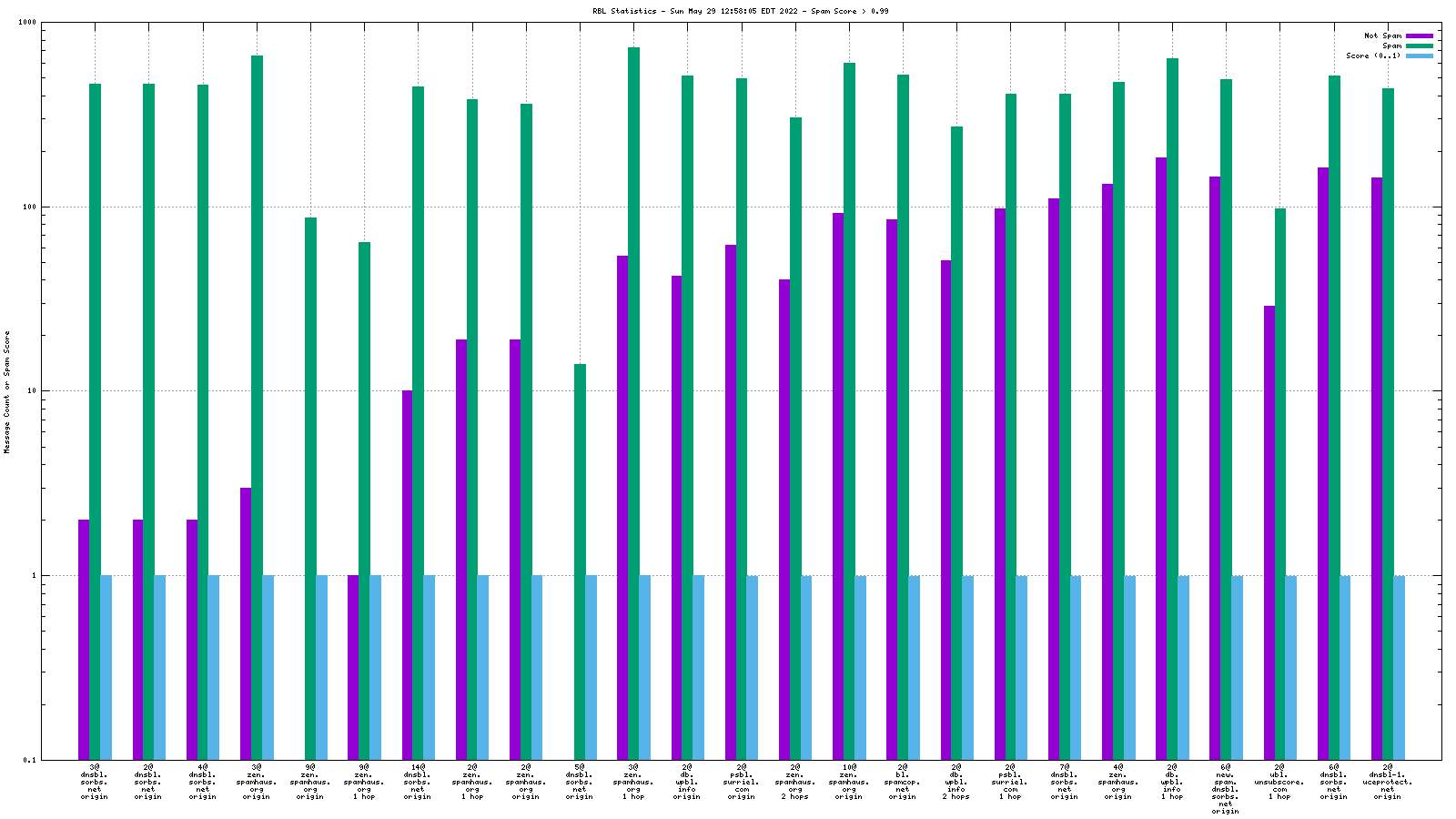Click the psbl.surriel.com 1 hop label
Screen dimensions: 1456x819
(1010, 782)
